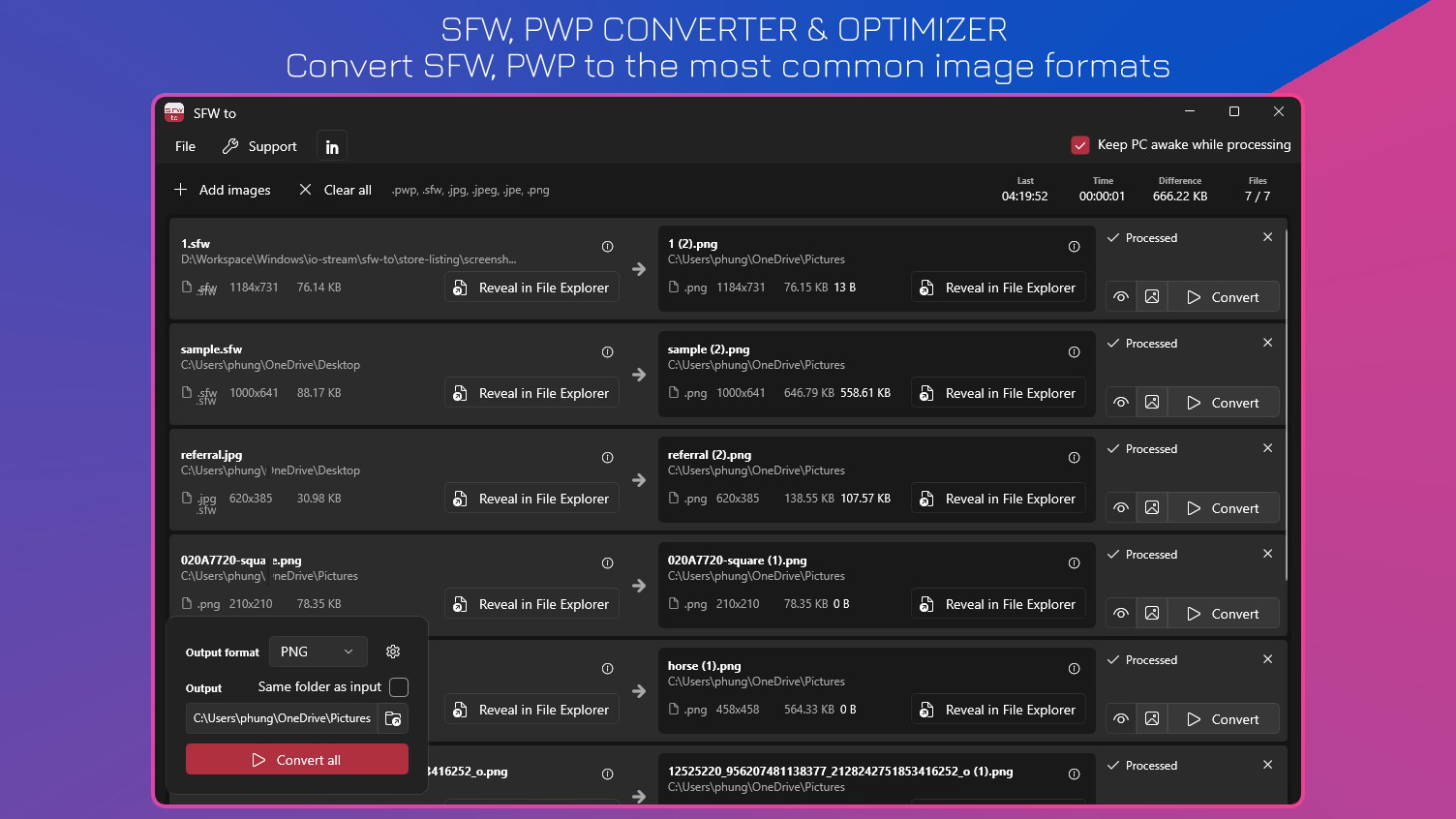Select the eye preview icon for horse (1).png
The width and height of the screenshot is (1456, 819).
tap(1120, 718)
